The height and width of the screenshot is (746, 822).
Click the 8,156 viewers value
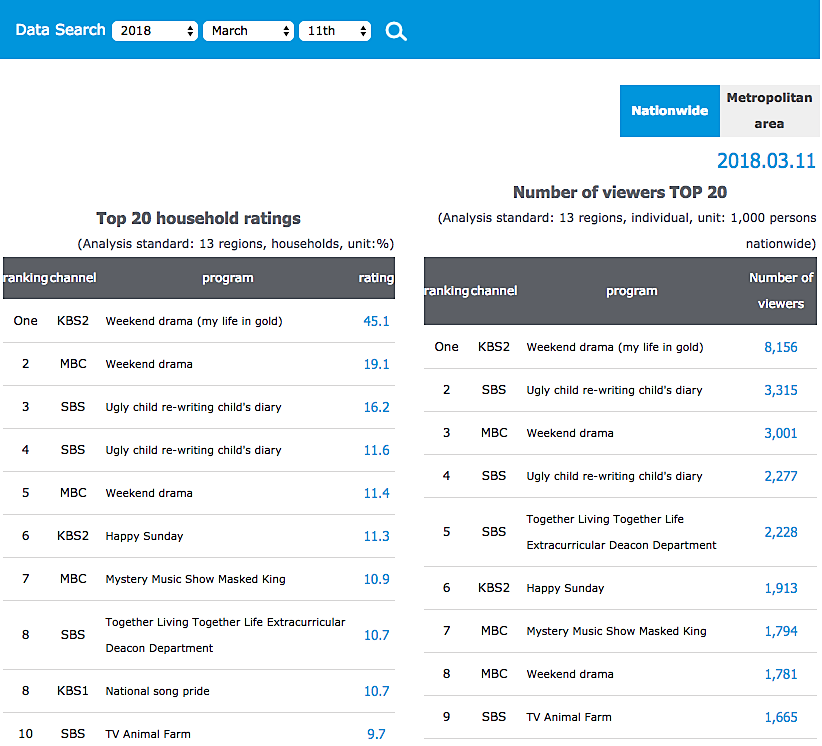(781, 347)
